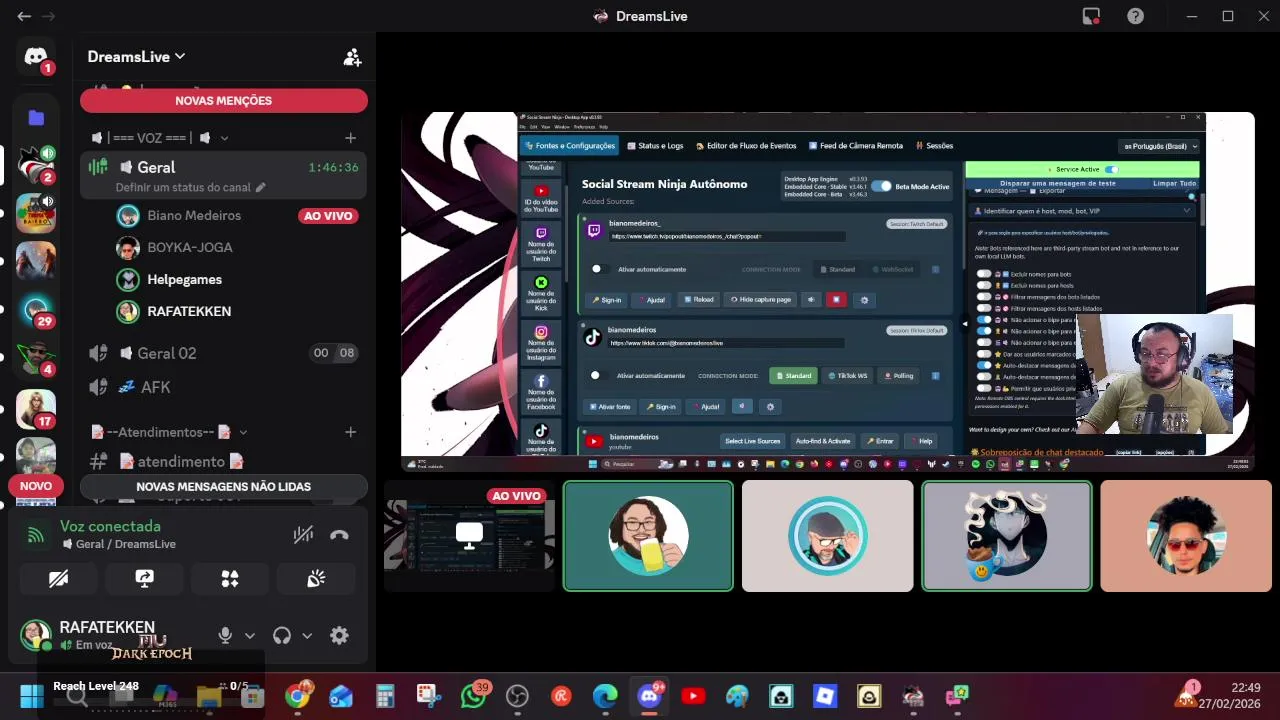Open Calculator from the taskbar
The image size is (1280, 720).
coord(385,696)
